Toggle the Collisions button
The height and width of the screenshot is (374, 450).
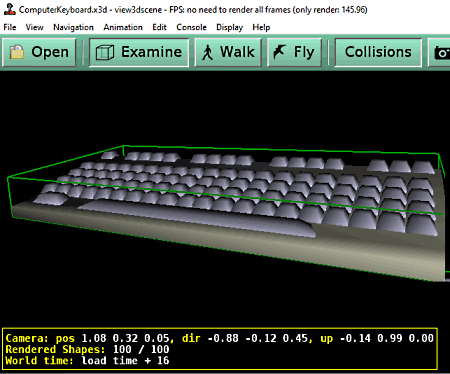378,52
